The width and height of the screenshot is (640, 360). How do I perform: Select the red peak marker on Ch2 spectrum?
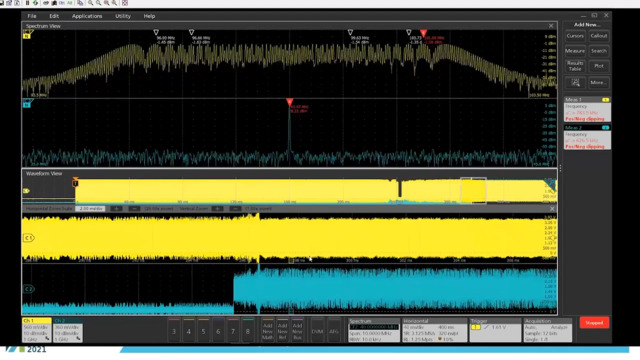pyautogui.click(x=289, y=102)
